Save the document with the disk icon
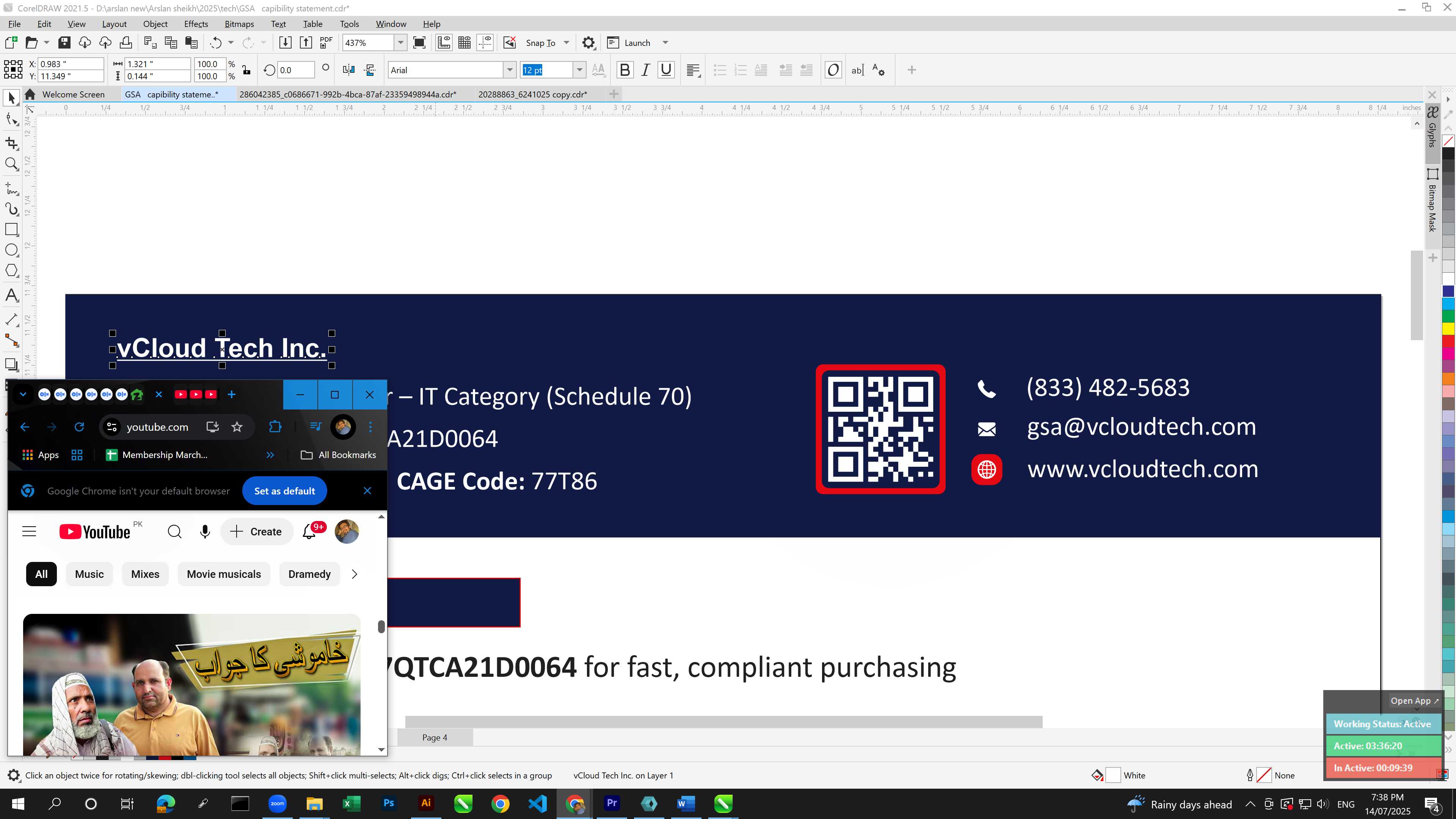Viewport: 1456px width, 819px height. (x=64, y=42)
